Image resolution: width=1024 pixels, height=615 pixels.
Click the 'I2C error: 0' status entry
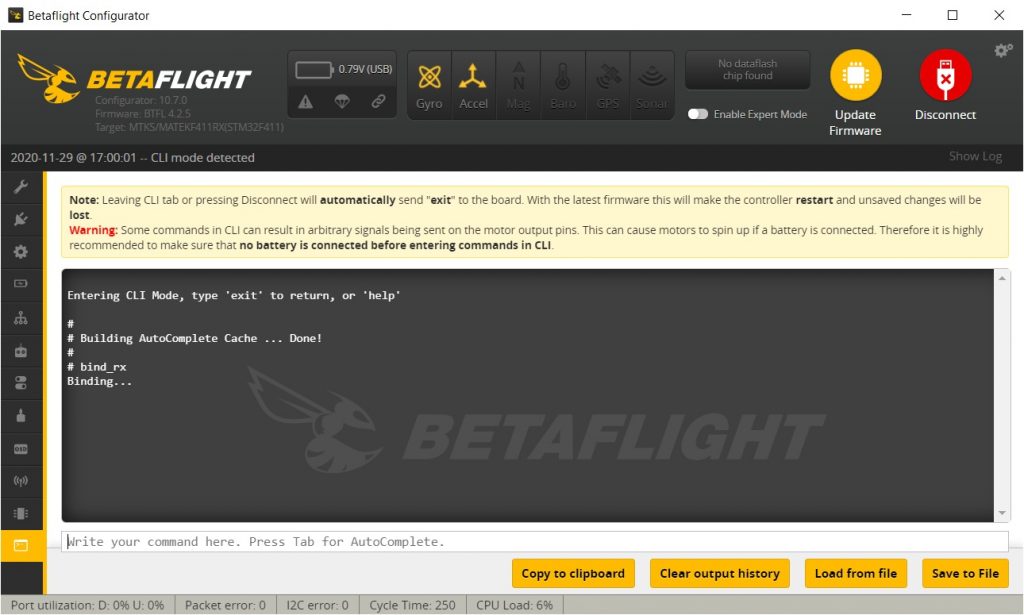(x=317, y=605)
